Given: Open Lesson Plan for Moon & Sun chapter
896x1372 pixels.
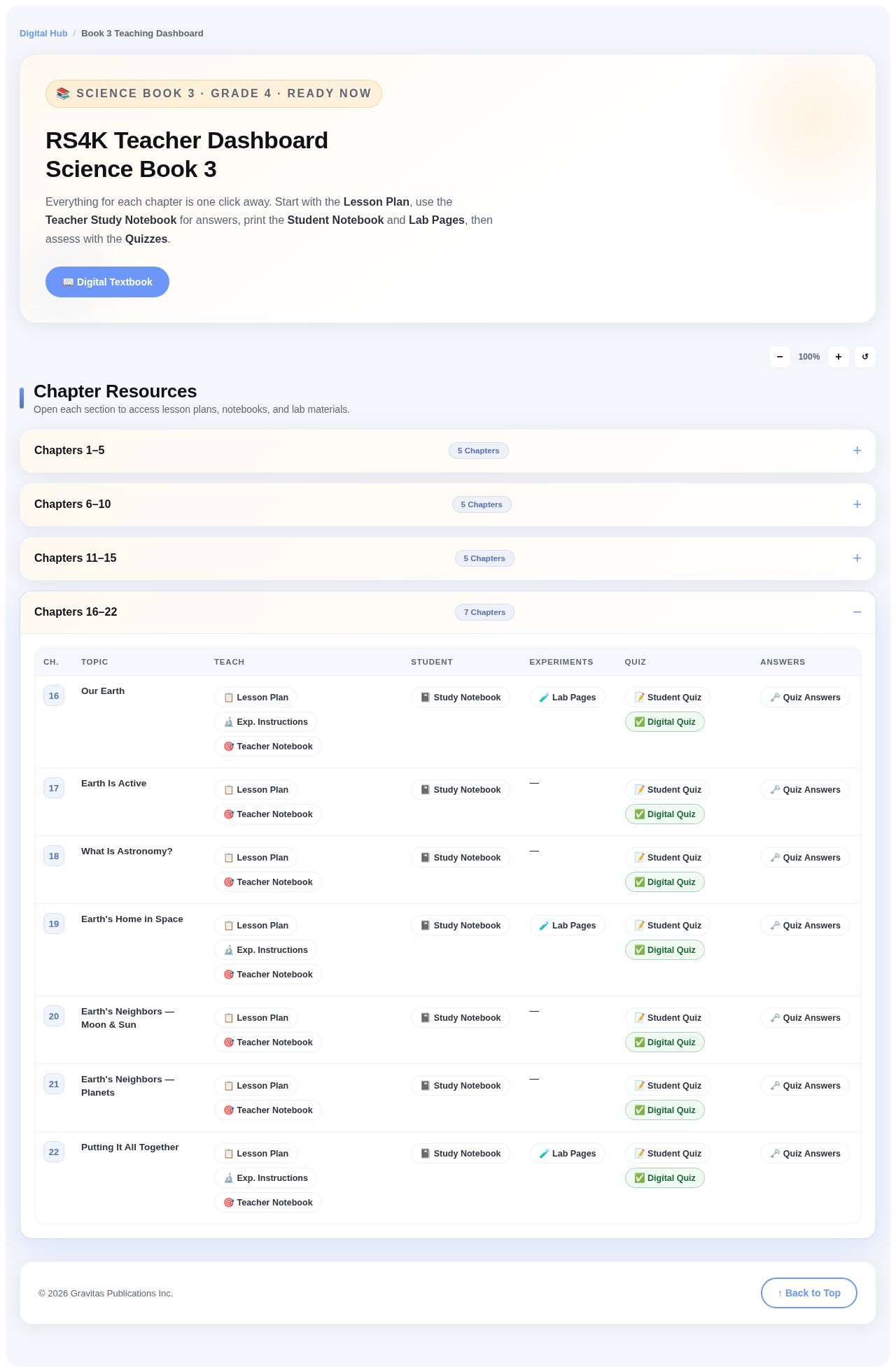Looking at the screenshot, I should coord(255,1018).
